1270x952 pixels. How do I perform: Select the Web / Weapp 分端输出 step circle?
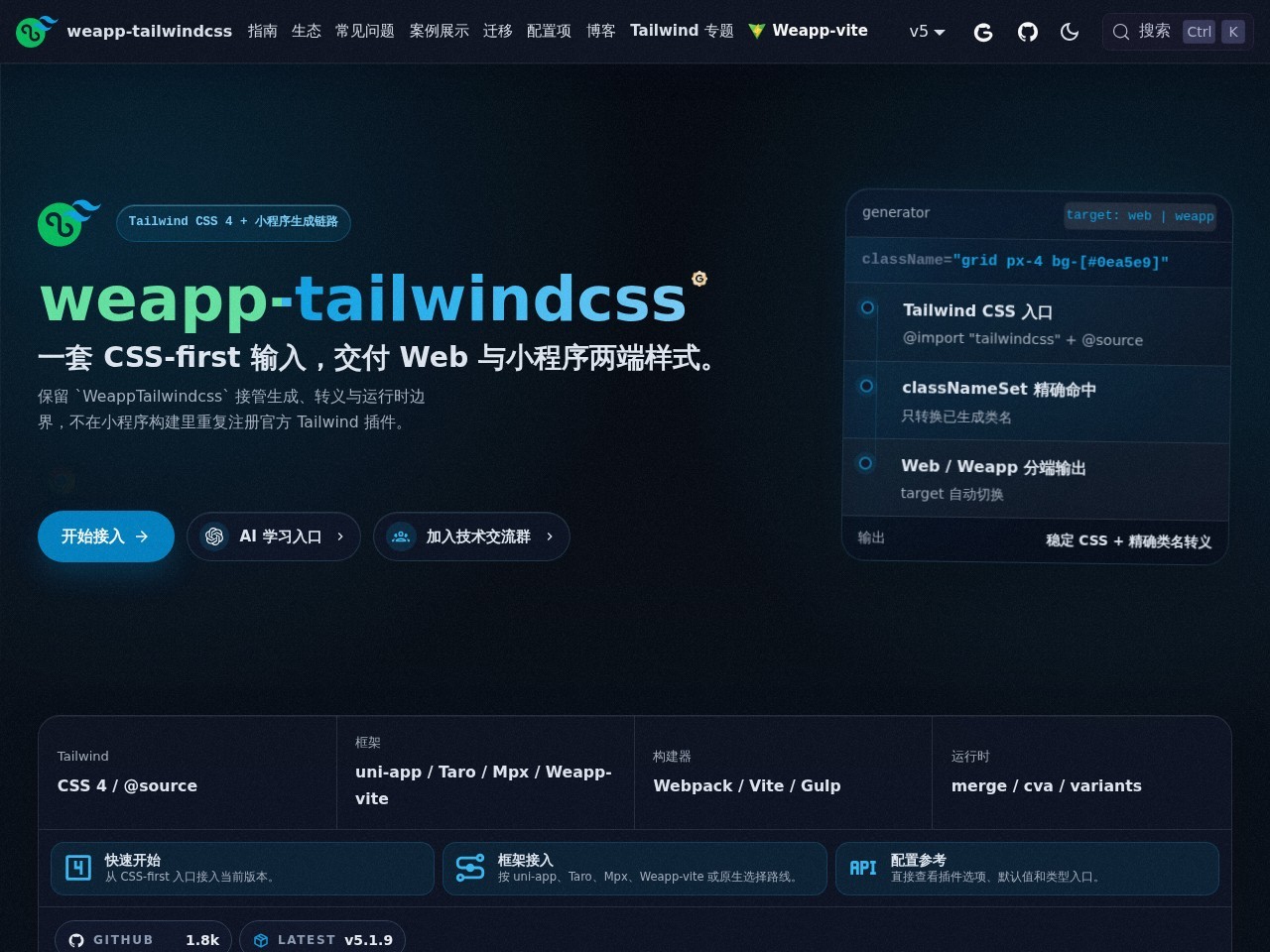tap(865, 463)
